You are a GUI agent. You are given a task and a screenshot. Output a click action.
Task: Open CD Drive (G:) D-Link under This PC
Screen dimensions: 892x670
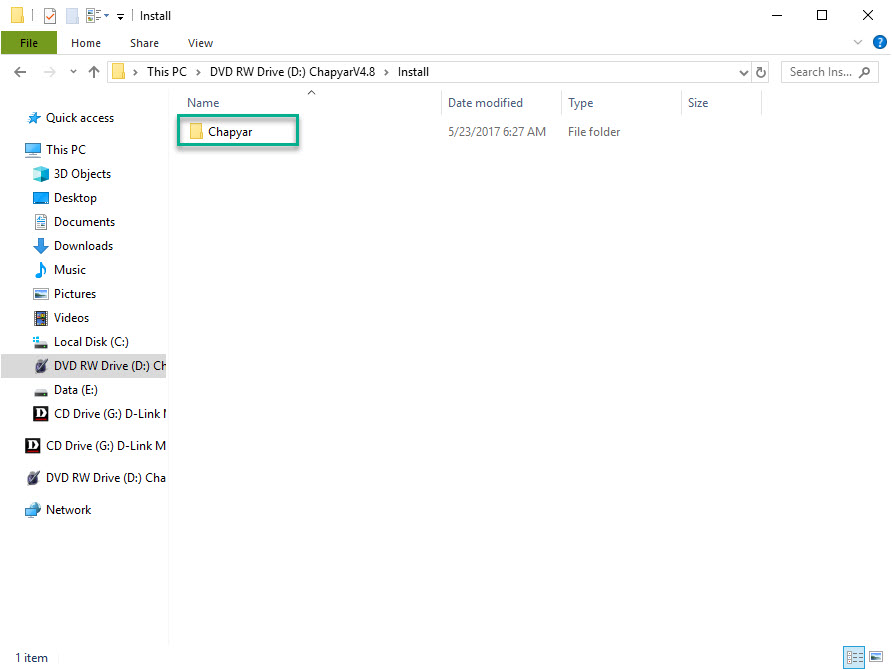tap(100, 413)
